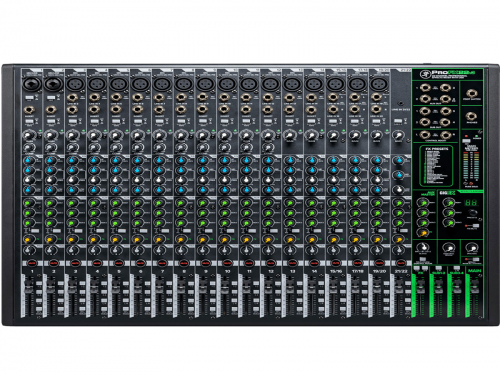Screen dimensions: 500x375
Task: Mute channel 9 with its red mute button
Action: 205,263
